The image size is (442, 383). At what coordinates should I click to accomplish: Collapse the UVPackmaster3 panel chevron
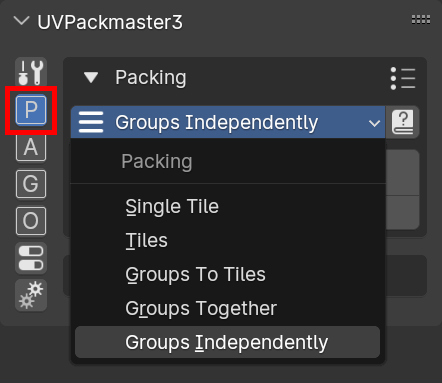coord(22,21)
